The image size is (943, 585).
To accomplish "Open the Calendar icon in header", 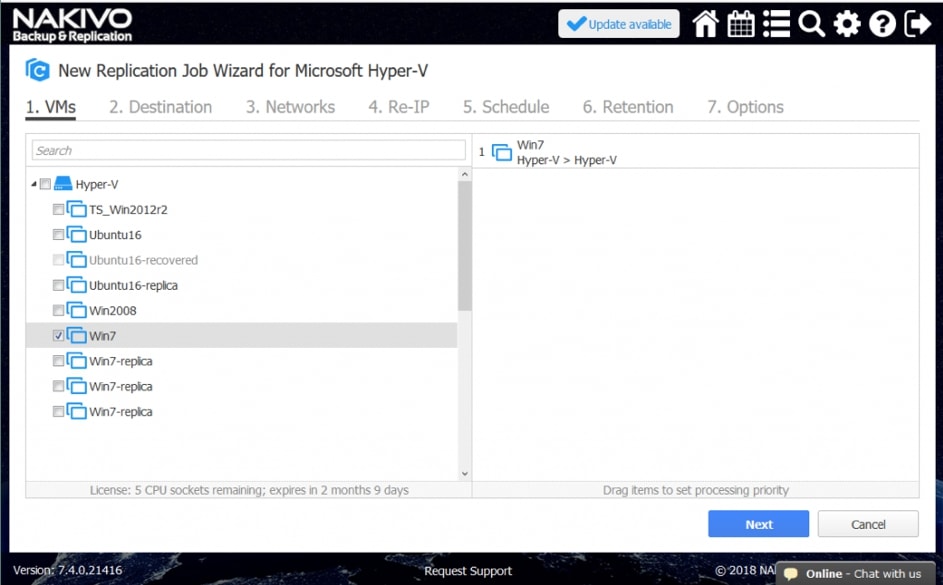I will coord(741,24).
